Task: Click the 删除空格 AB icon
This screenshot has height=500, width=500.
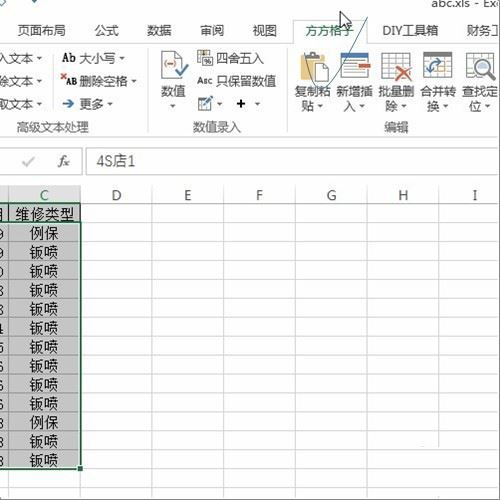Action: [69, 80]
